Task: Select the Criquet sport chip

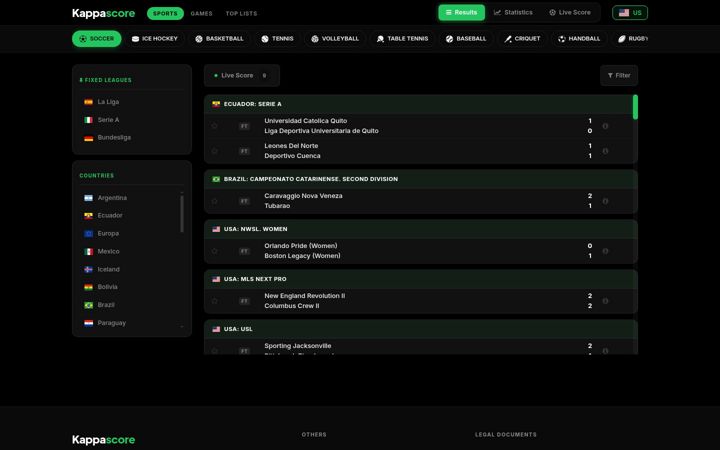Action: tap(522, 39)
